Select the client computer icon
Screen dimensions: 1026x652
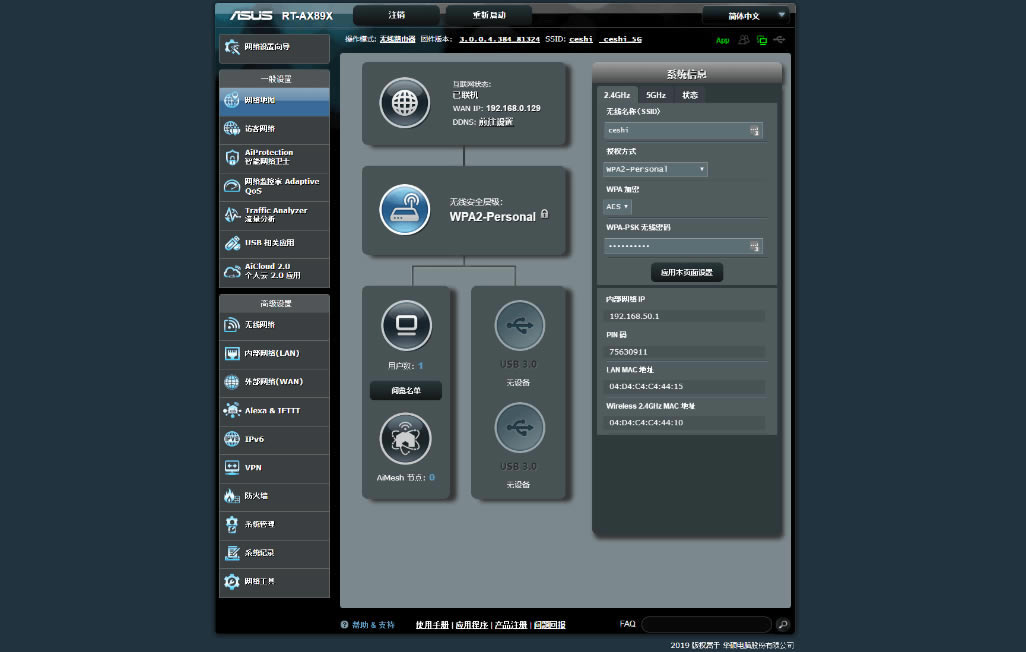(406, 325)
